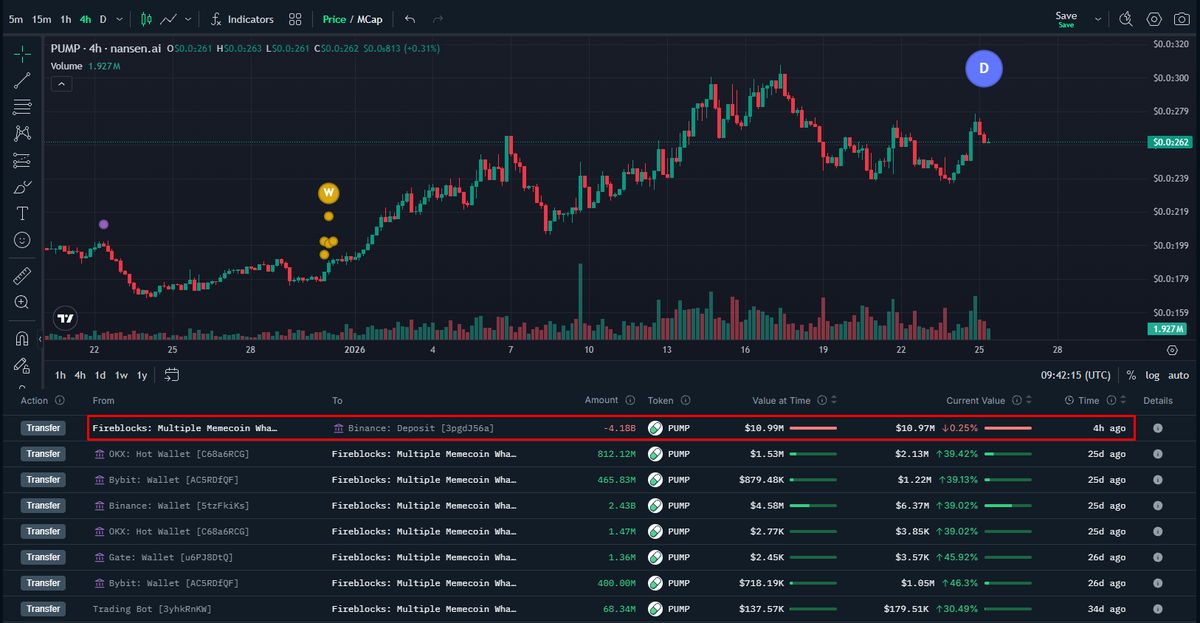This screenshot has height=623, width=1200.
Task: Toggle the log scale option
Action: 1152,375
